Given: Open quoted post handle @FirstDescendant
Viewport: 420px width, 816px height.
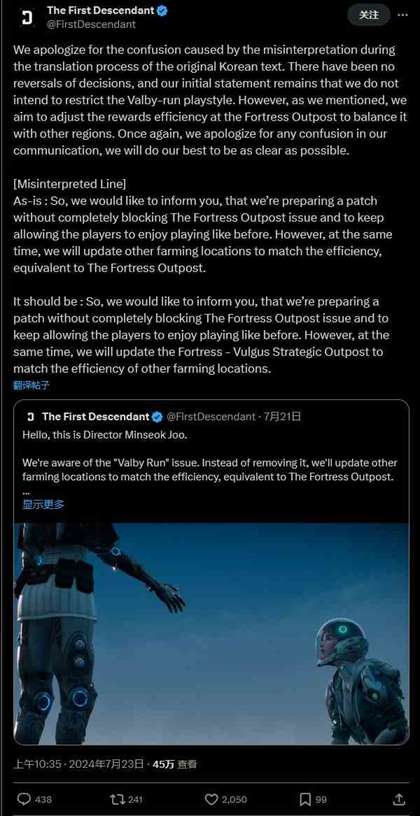Looking at the screenshot, I should pos(210,416).
